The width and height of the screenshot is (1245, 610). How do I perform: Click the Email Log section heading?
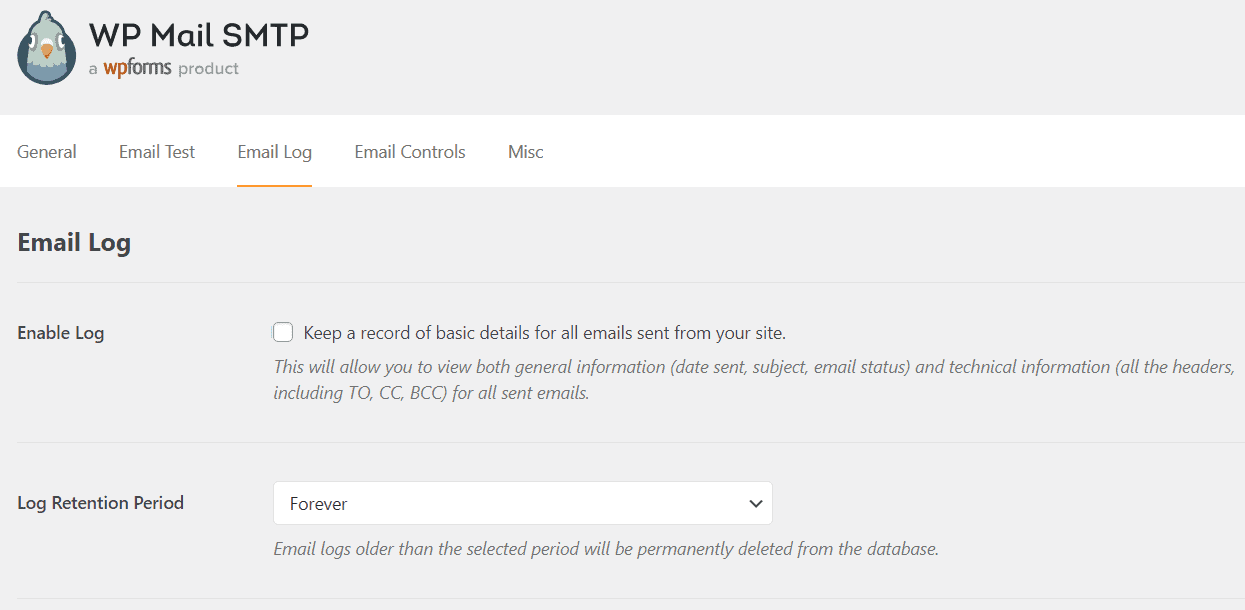point(74,242)
